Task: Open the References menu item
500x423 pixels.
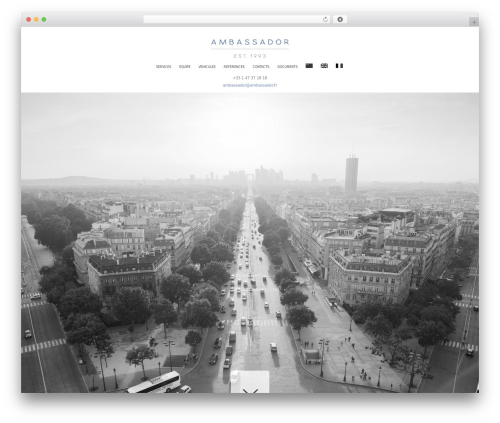Action: [234, 67]
